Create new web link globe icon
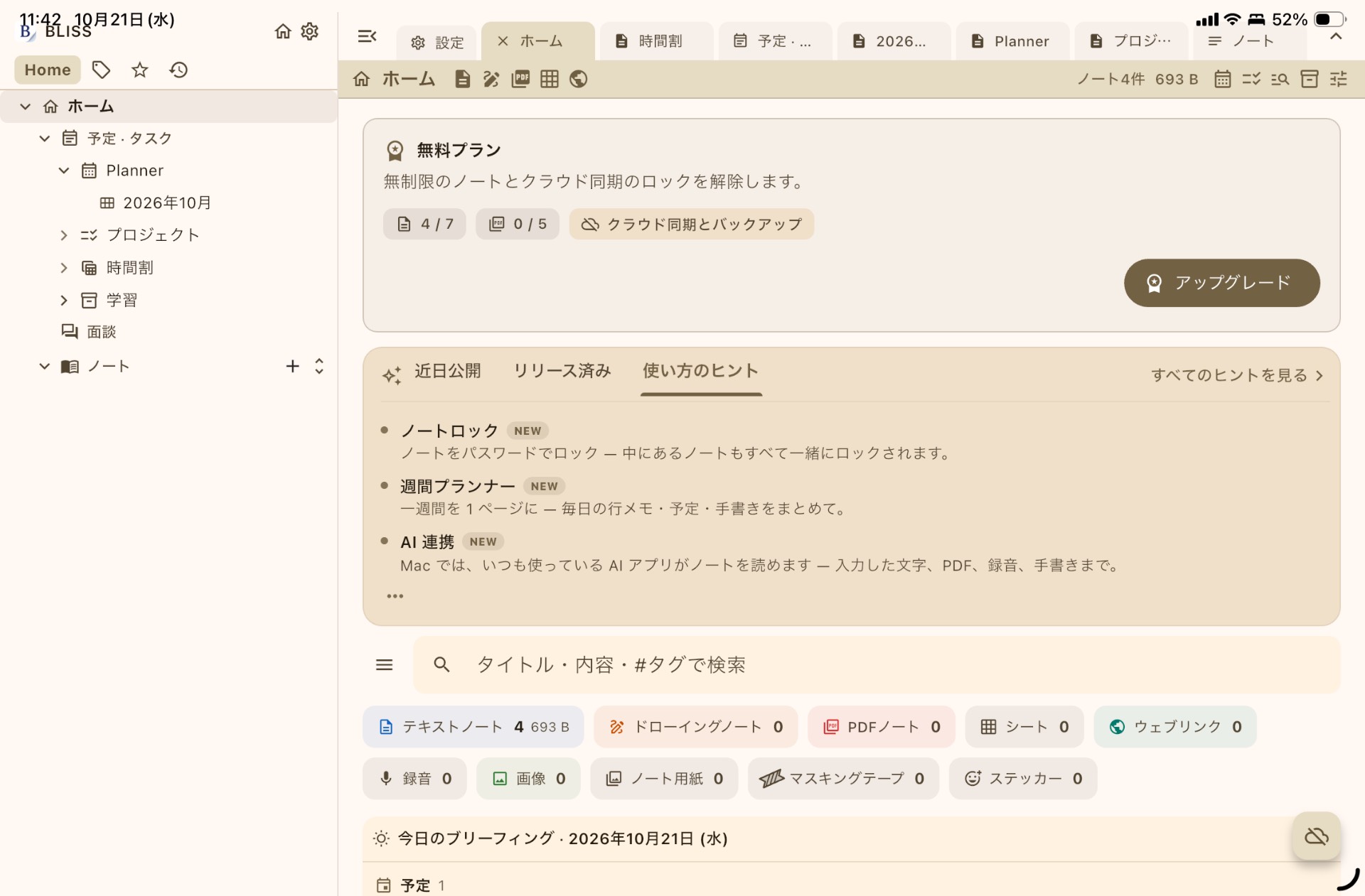 coord(579,79)
